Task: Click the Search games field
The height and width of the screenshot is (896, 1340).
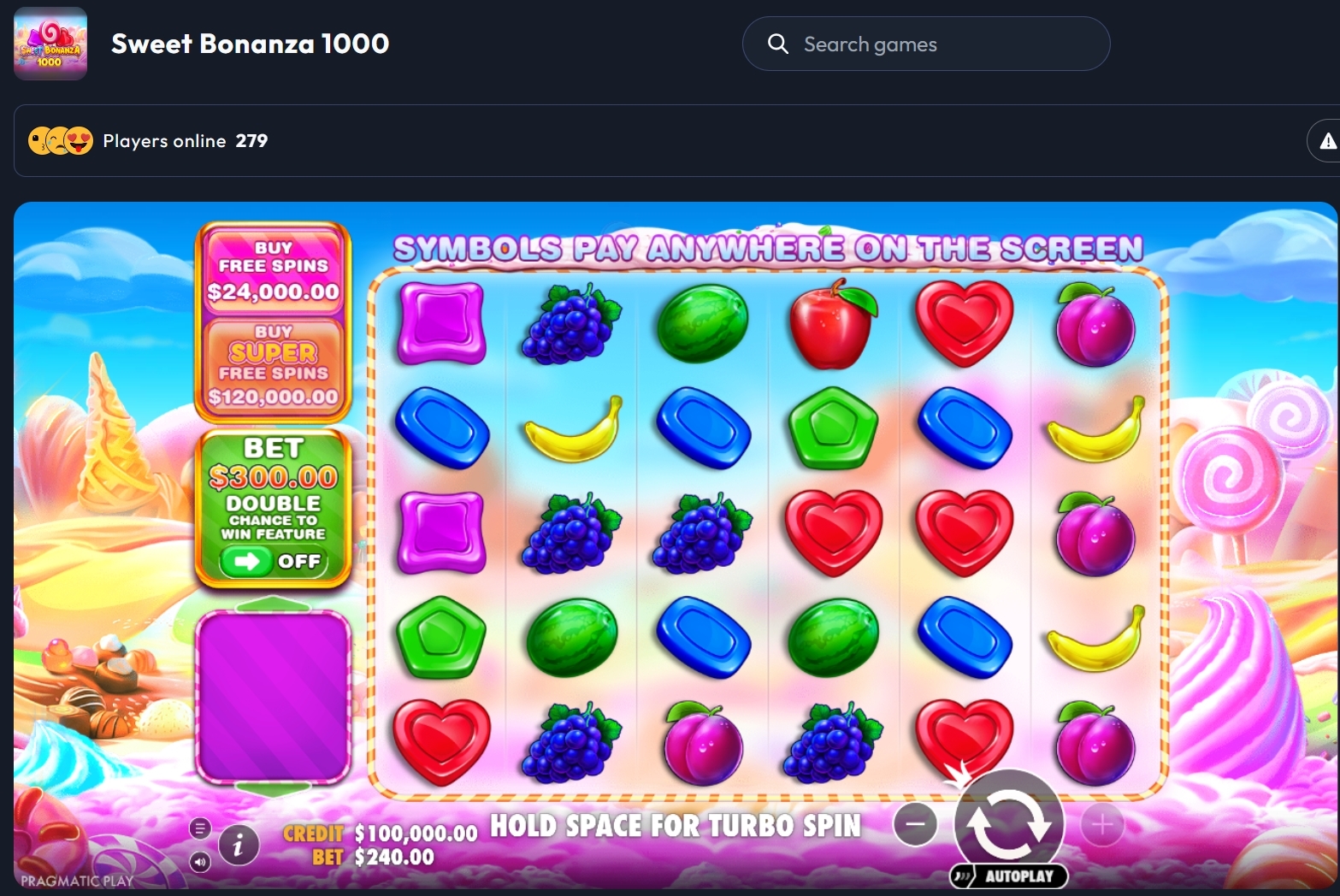Action: [x=926, y=44]
